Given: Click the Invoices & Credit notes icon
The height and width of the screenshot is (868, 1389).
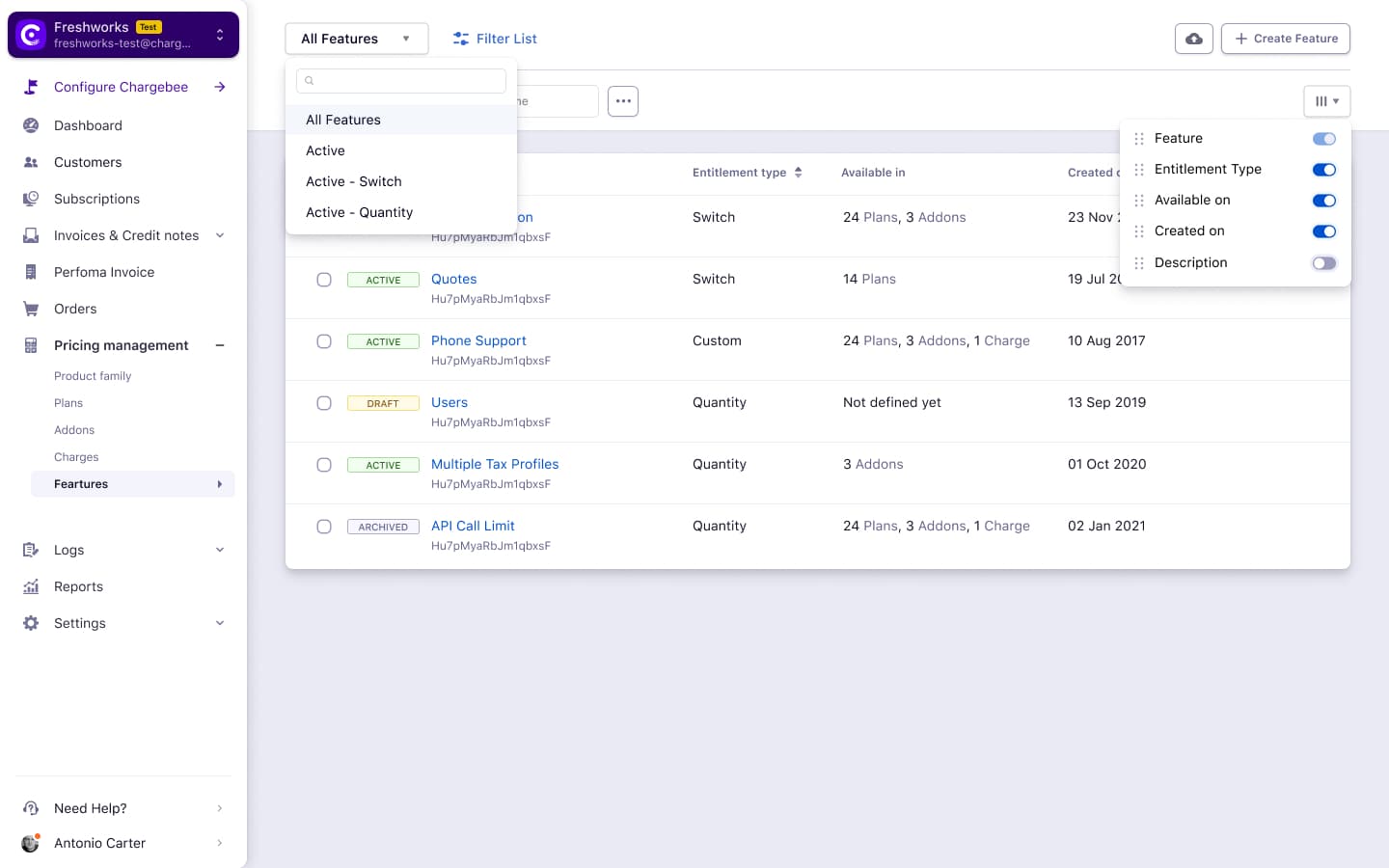Looking at the screenshot, I should point(31,235).
